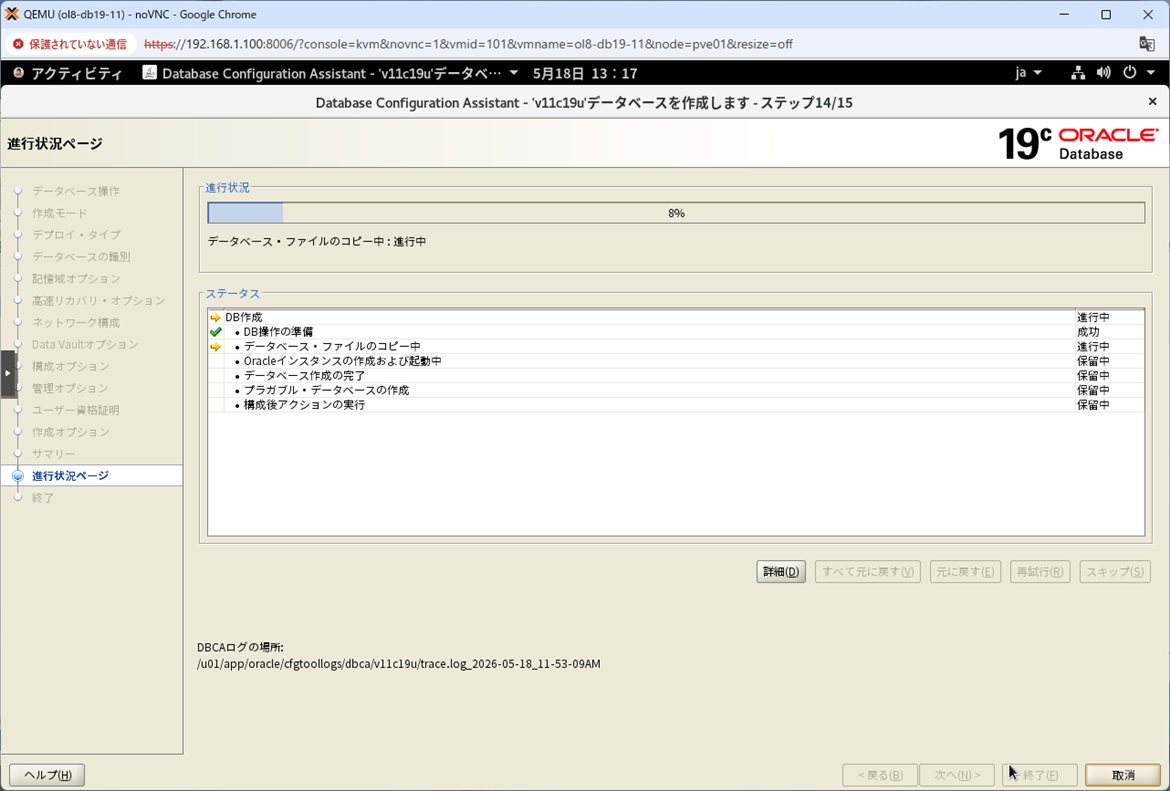This screenshot has width=1170, height=791.
Task: Click the green checkmark beside DB操作の準備
Action: pos(216,331)
